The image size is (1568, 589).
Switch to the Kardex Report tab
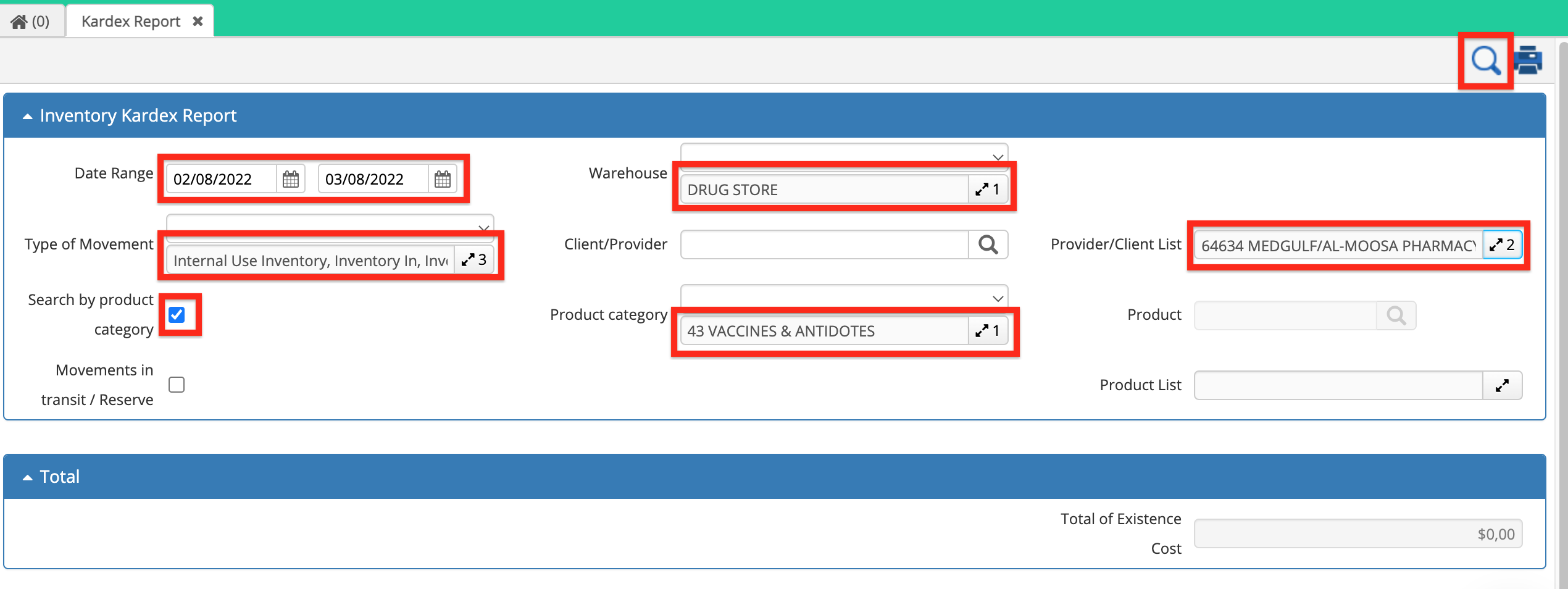pyautogui.click(x=130, y=20)
